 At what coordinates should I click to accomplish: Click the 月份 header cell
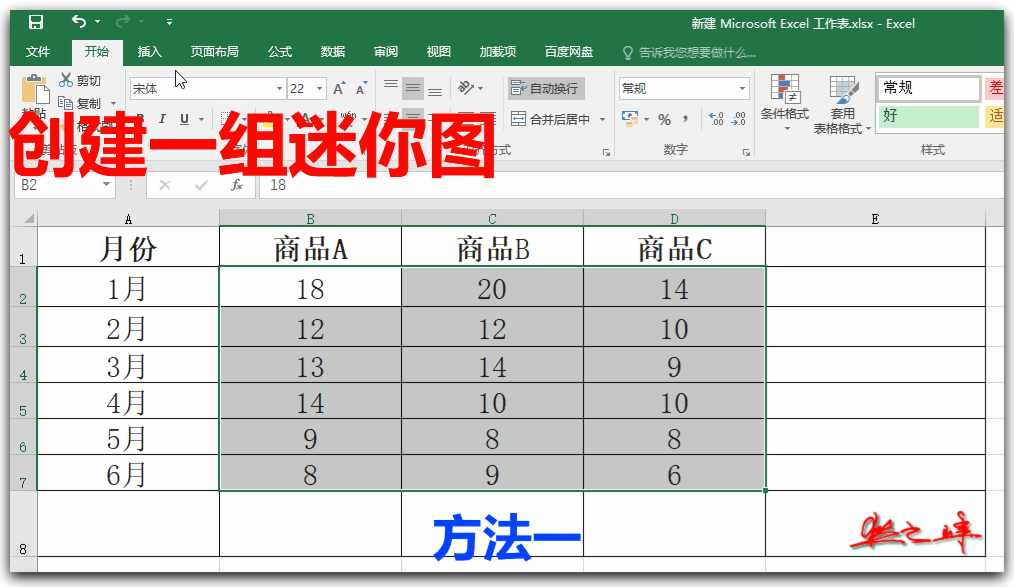tap(128, 247)
